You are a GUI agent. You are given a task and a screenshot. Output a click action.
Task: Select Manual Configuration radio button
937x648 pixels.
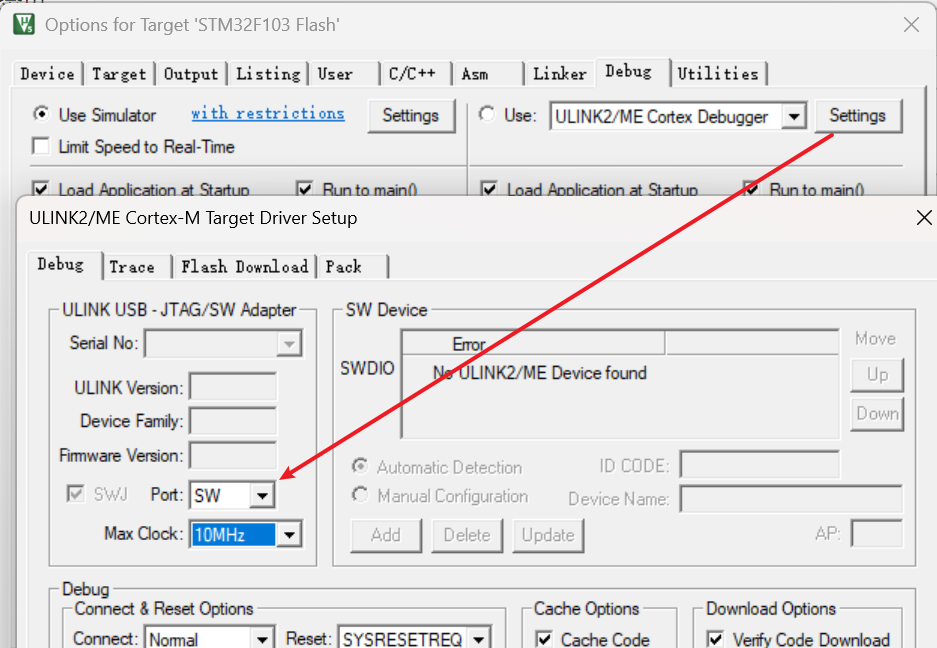(360, 495)
